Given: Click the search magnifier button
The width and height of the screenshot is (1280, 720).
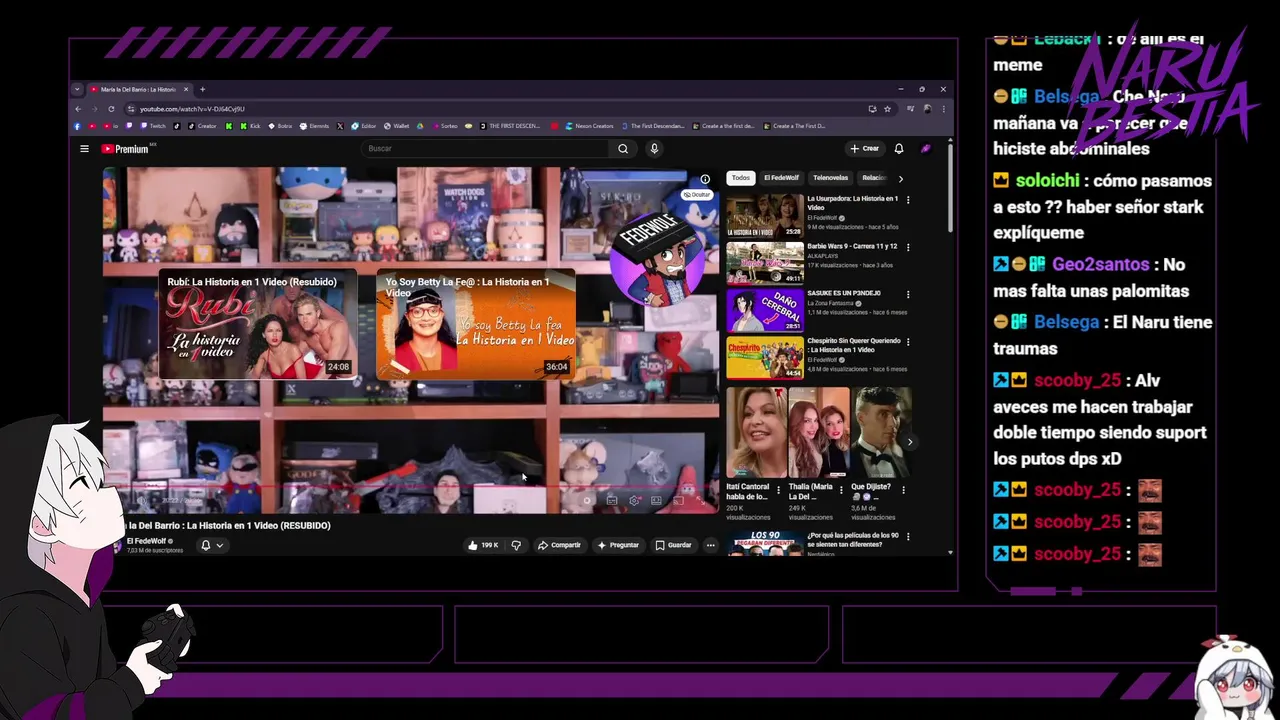Looking at the screenshot, I should pyautogui.click(x=623, y=149).
